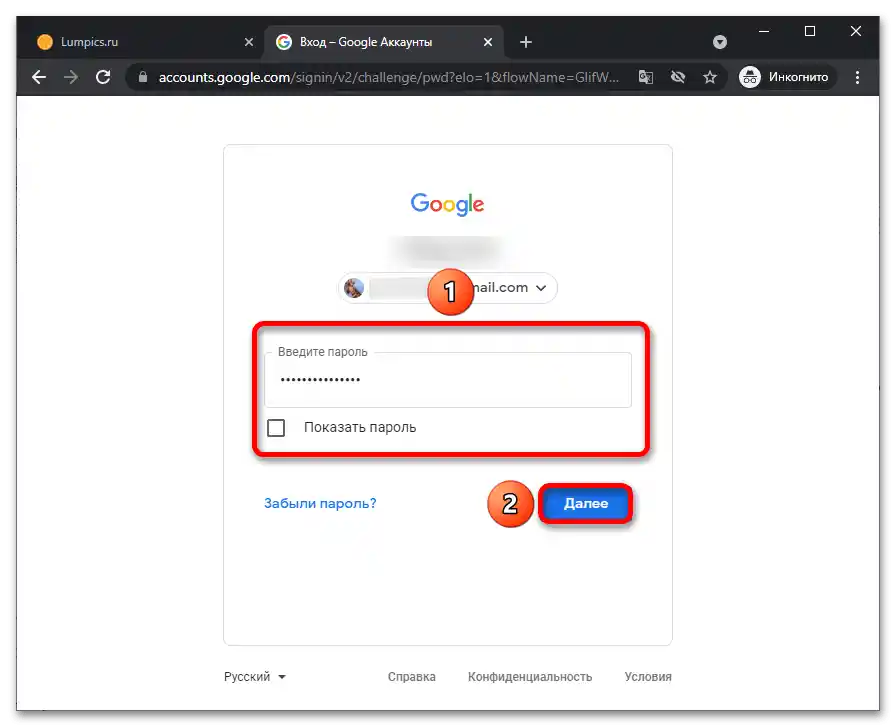Screen dimensions: 896x727
Task: Expand the account switcher chevron
Action: point(541,287)
